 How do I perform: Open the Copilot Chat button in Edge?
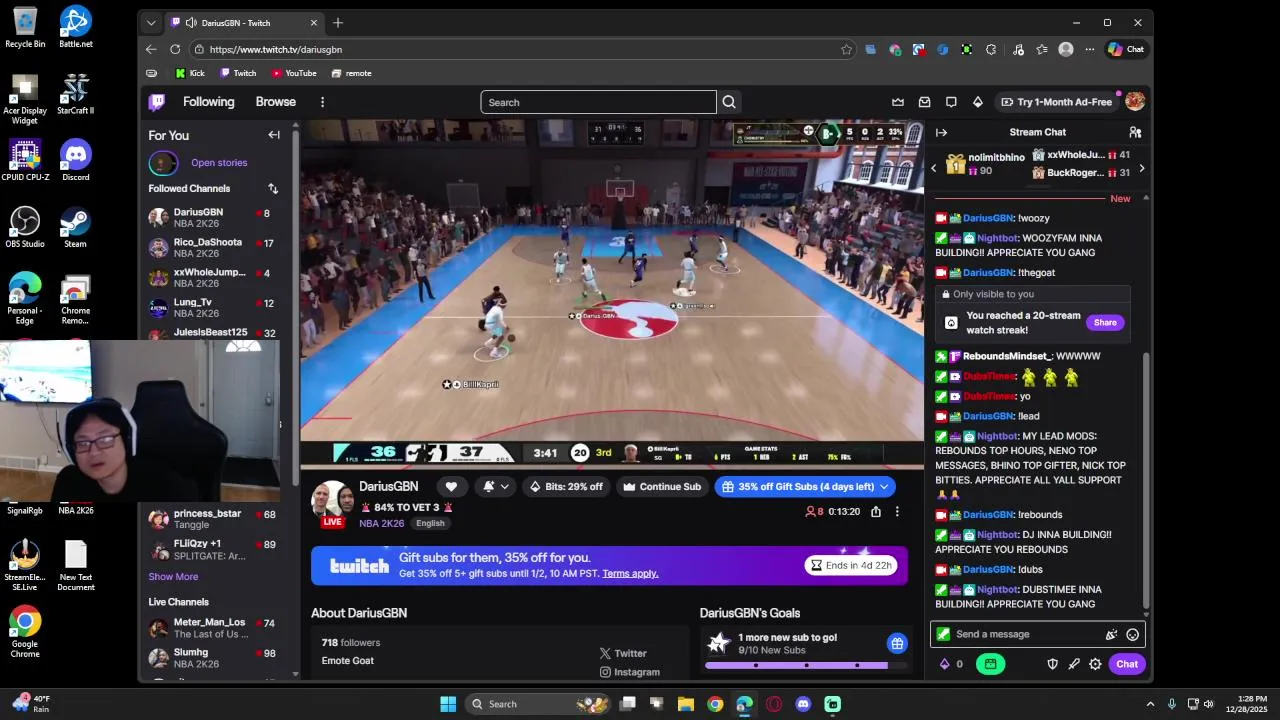(1126, 49)
